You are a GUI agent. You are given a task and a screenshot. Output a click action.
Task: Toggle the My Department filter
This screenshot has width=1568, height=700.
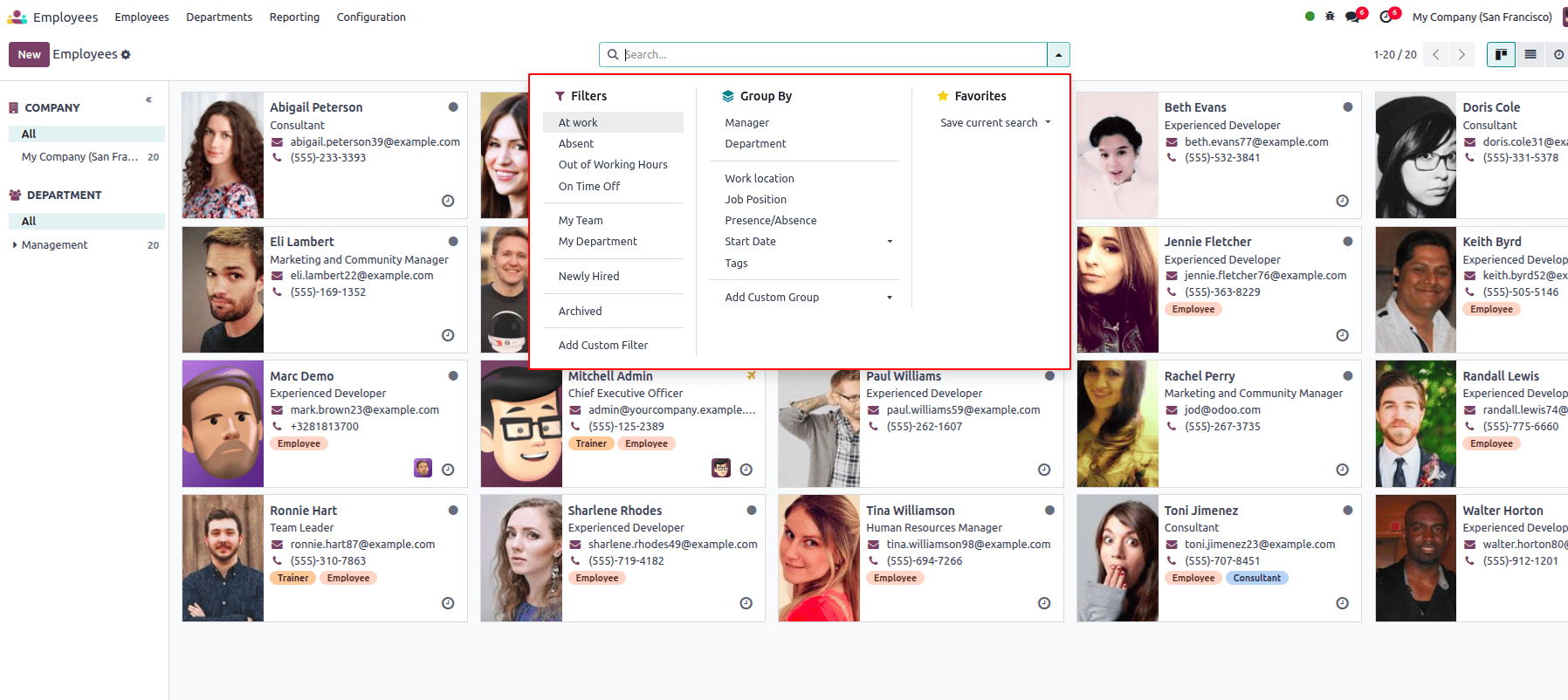click(613, 241)
